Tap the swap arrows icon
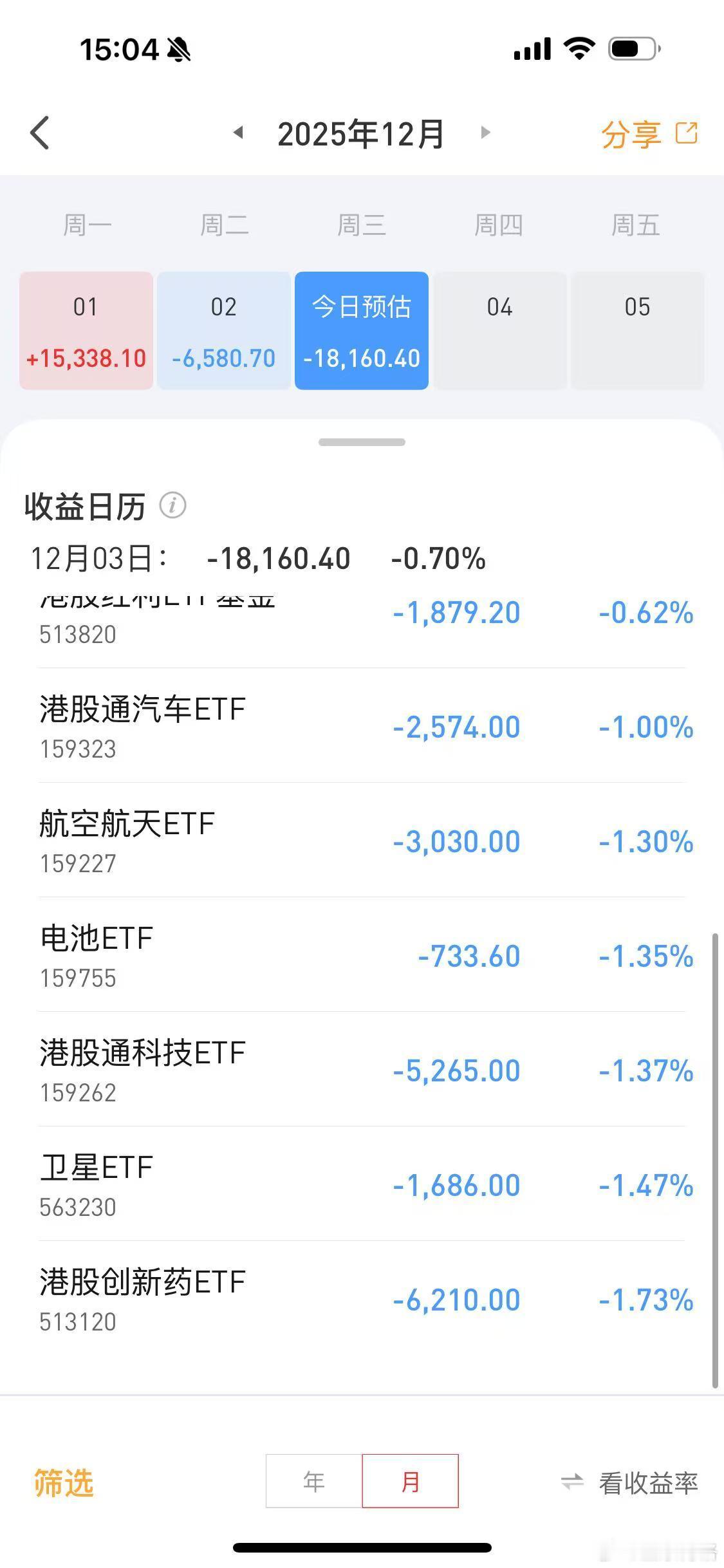724x1568 pixels. (572, 1482)
